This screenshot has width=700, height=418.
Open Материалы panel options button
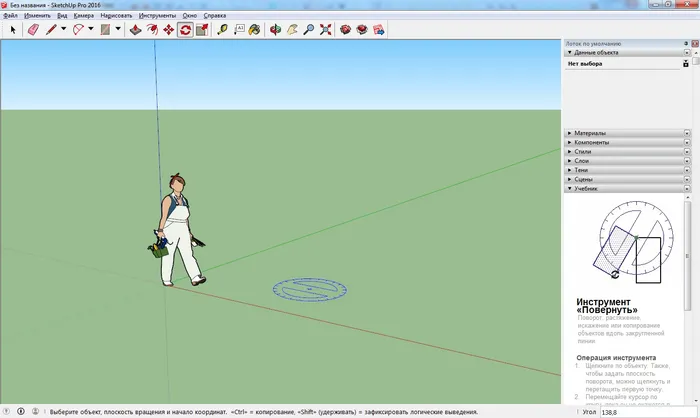[687, 133]
